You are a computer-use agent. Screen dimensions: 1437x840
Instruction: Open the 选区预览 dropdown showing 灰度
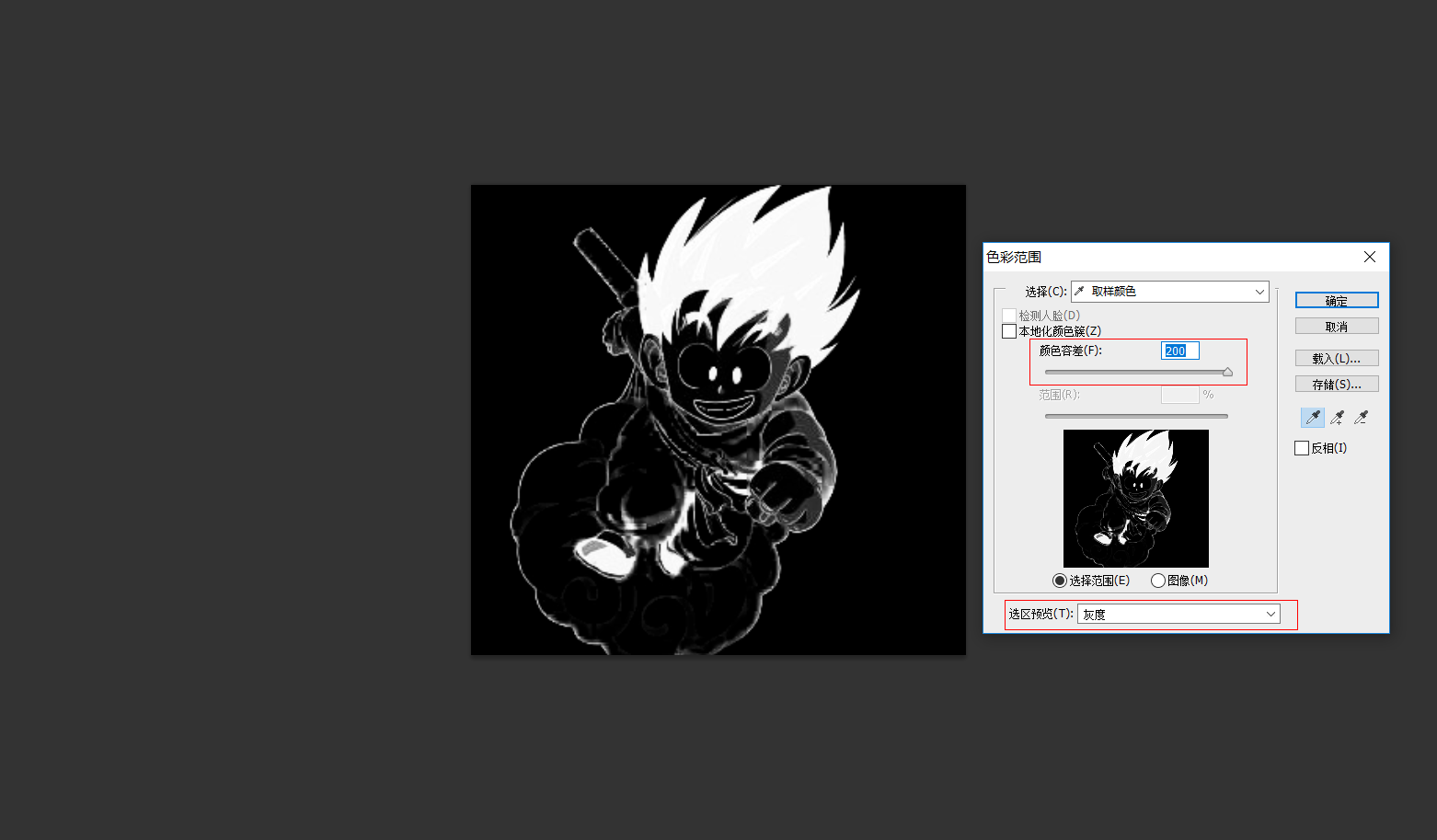[x=1178, y=614]
